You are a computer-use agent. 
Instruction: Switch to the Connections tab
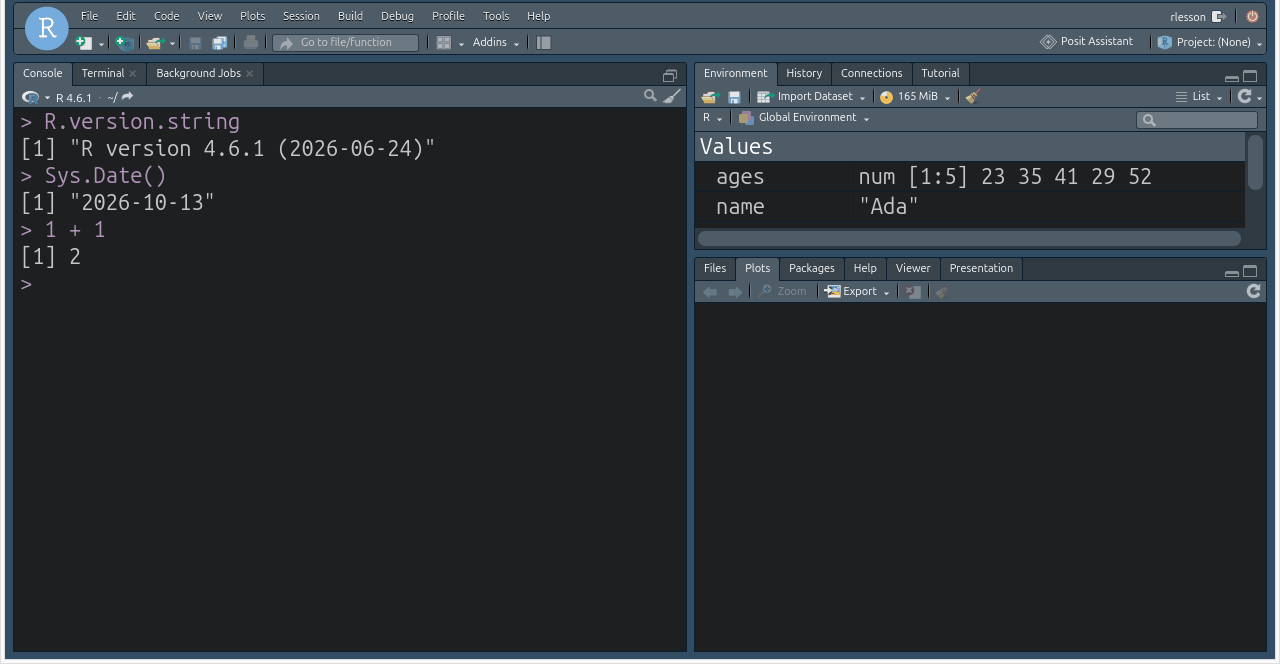871,73
